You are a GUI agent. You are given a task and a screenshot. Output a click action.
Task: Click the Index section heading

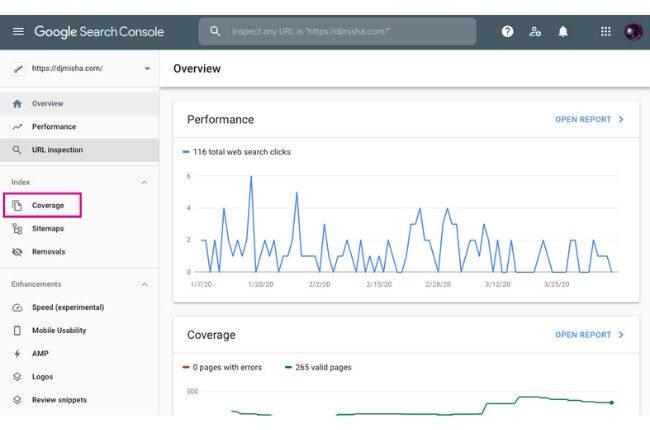(x=20, y=182)
